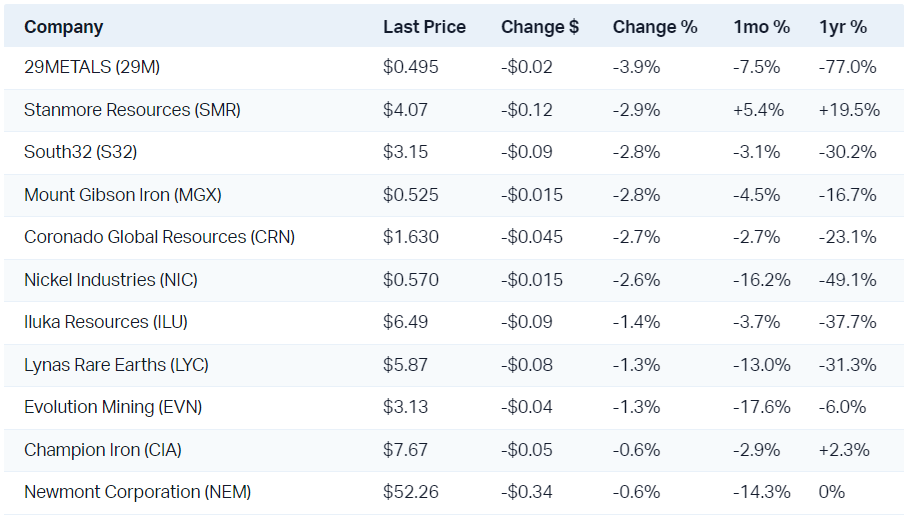
Task: Click the 1mo % column header
Action: pos(761,27)
